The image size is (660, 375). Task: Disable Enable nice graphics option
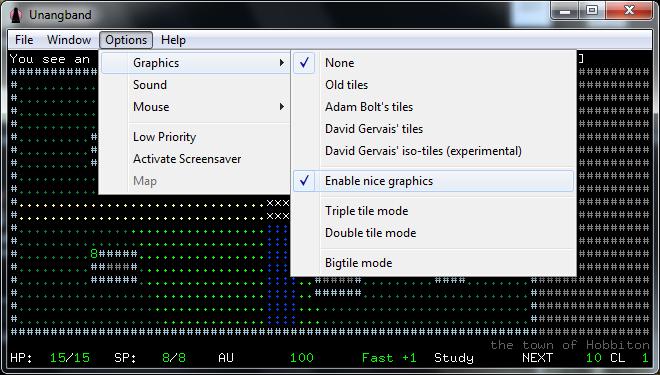(x=434, y=181)
